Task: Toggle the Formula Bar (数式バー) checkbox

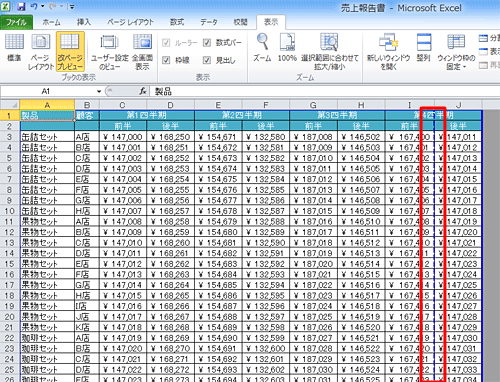Action: 207,43
